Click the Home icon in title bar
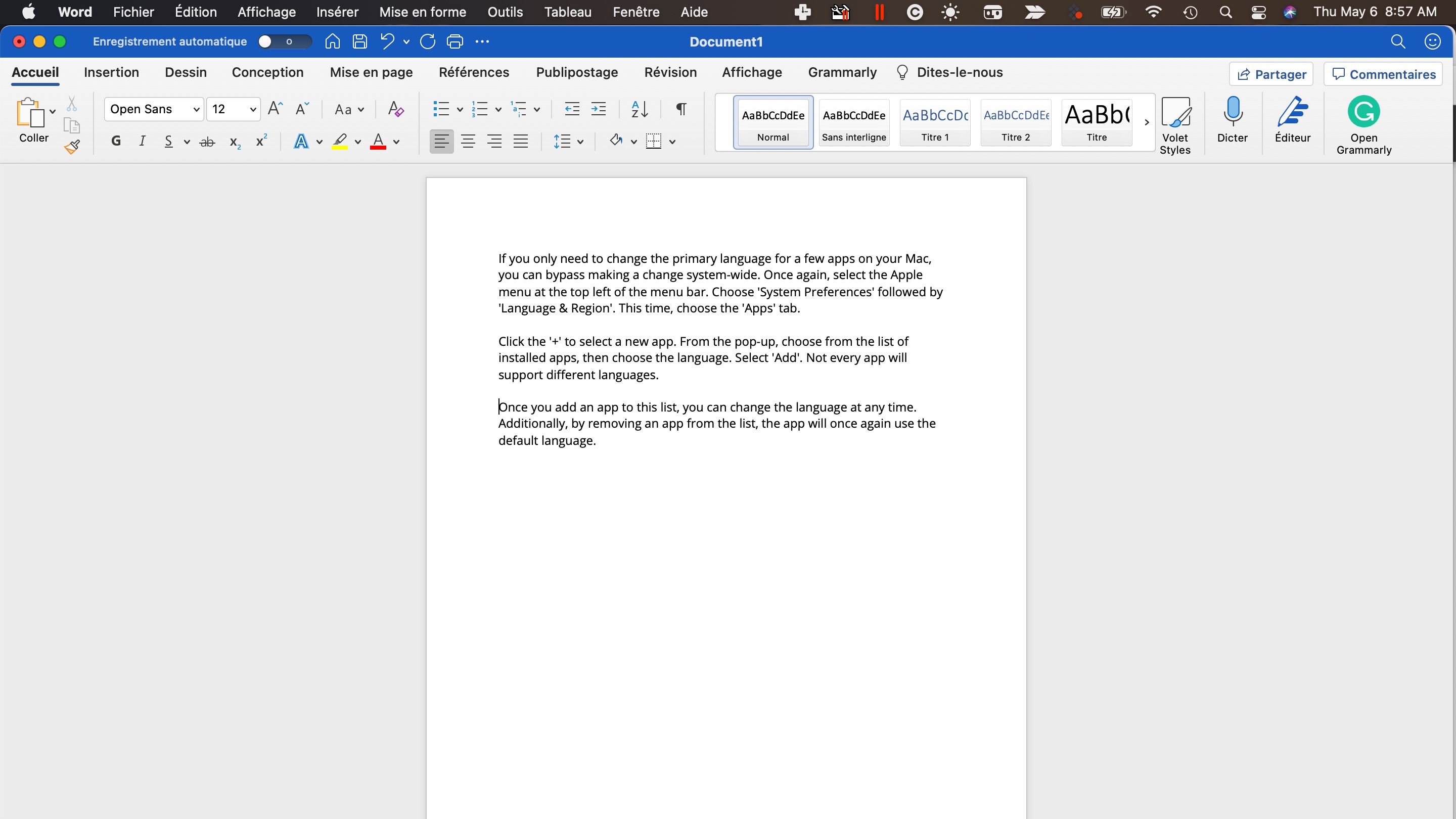Screen dimensions: 1456x819 click(332, 41)
